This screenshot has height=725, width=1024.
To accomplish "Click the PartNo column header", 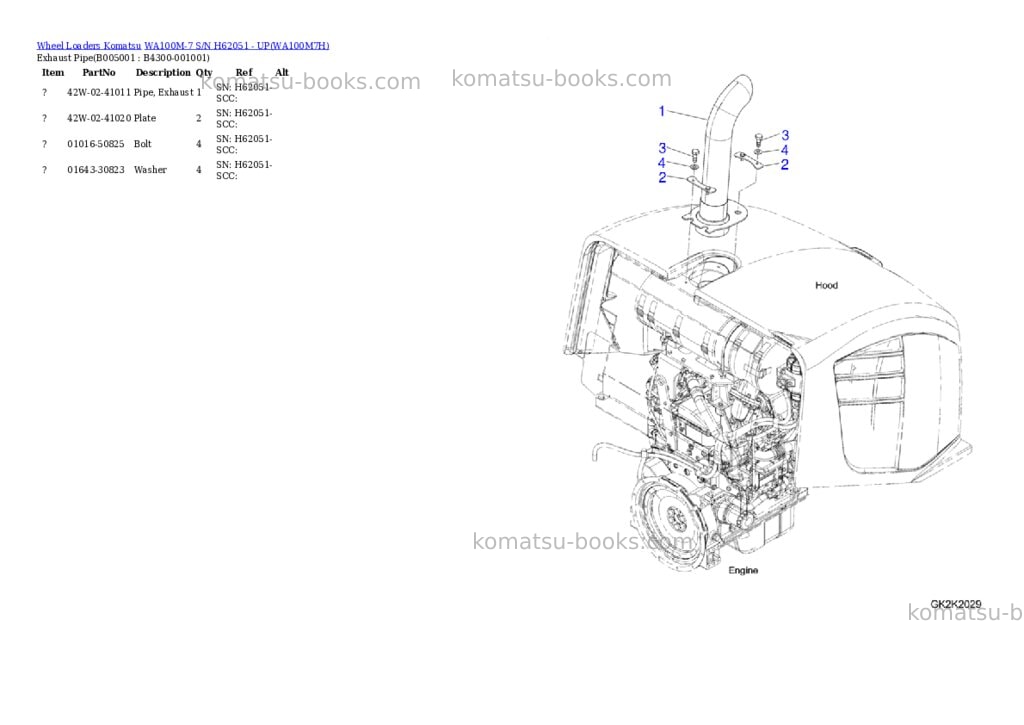I will [99, 72].
